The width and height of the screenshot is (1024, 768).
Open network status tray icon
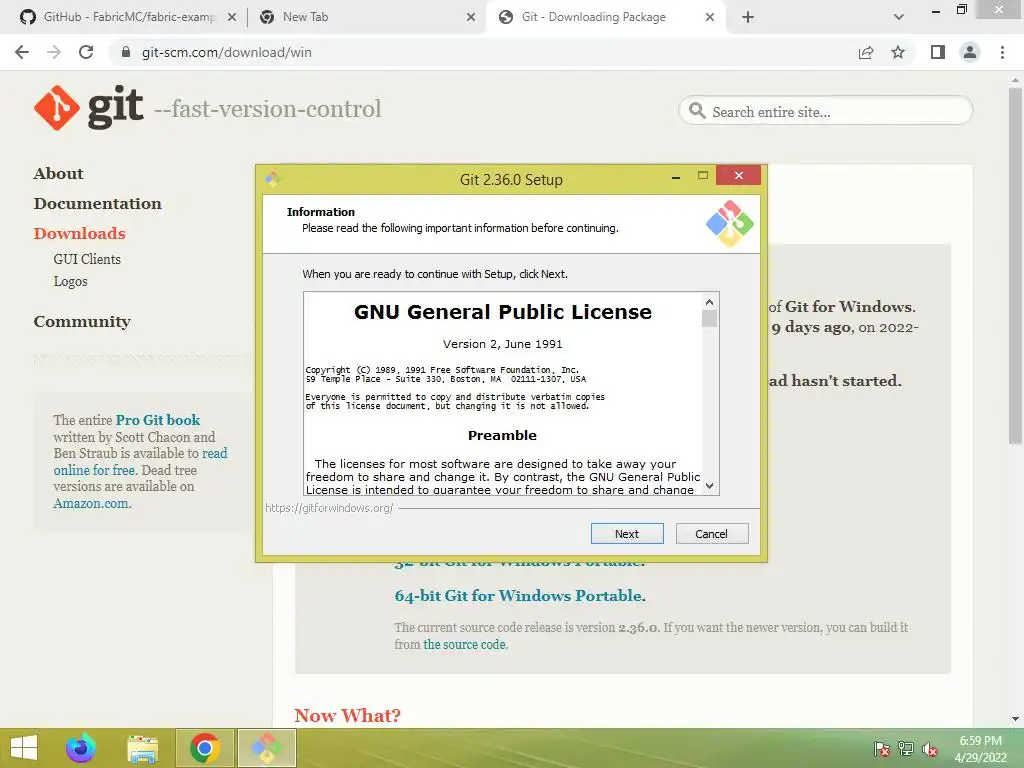click(906, 749)
